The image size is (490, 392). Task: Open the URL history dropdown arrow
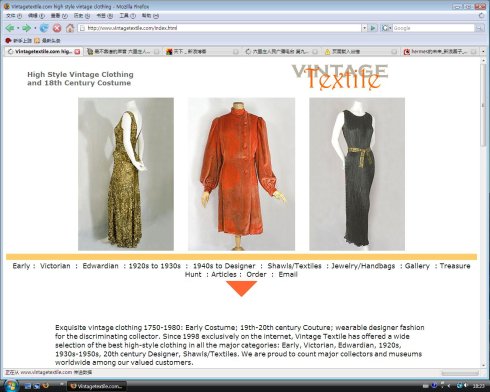tap(364, 28)
